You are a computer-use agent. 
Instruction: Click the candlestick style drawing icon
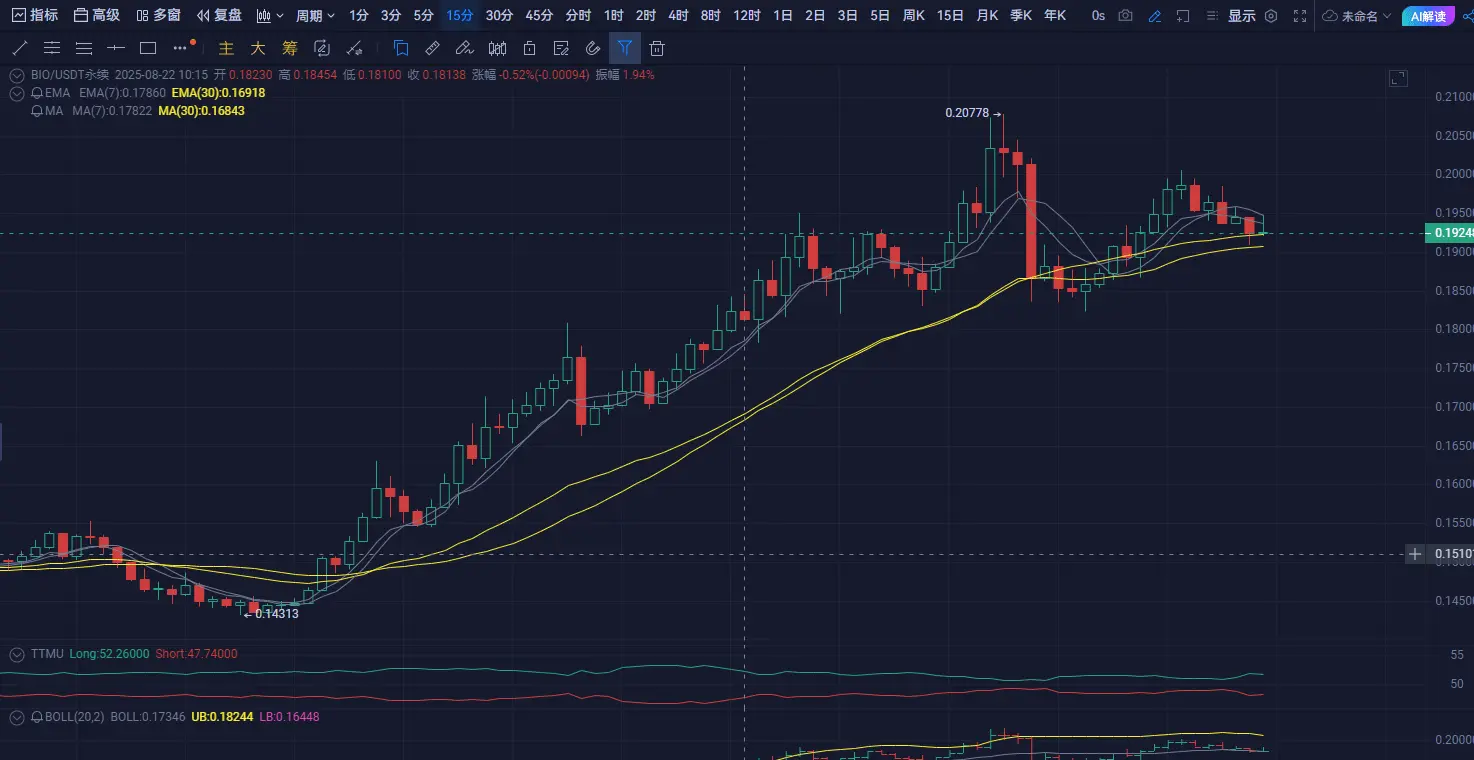coord(497,48)
